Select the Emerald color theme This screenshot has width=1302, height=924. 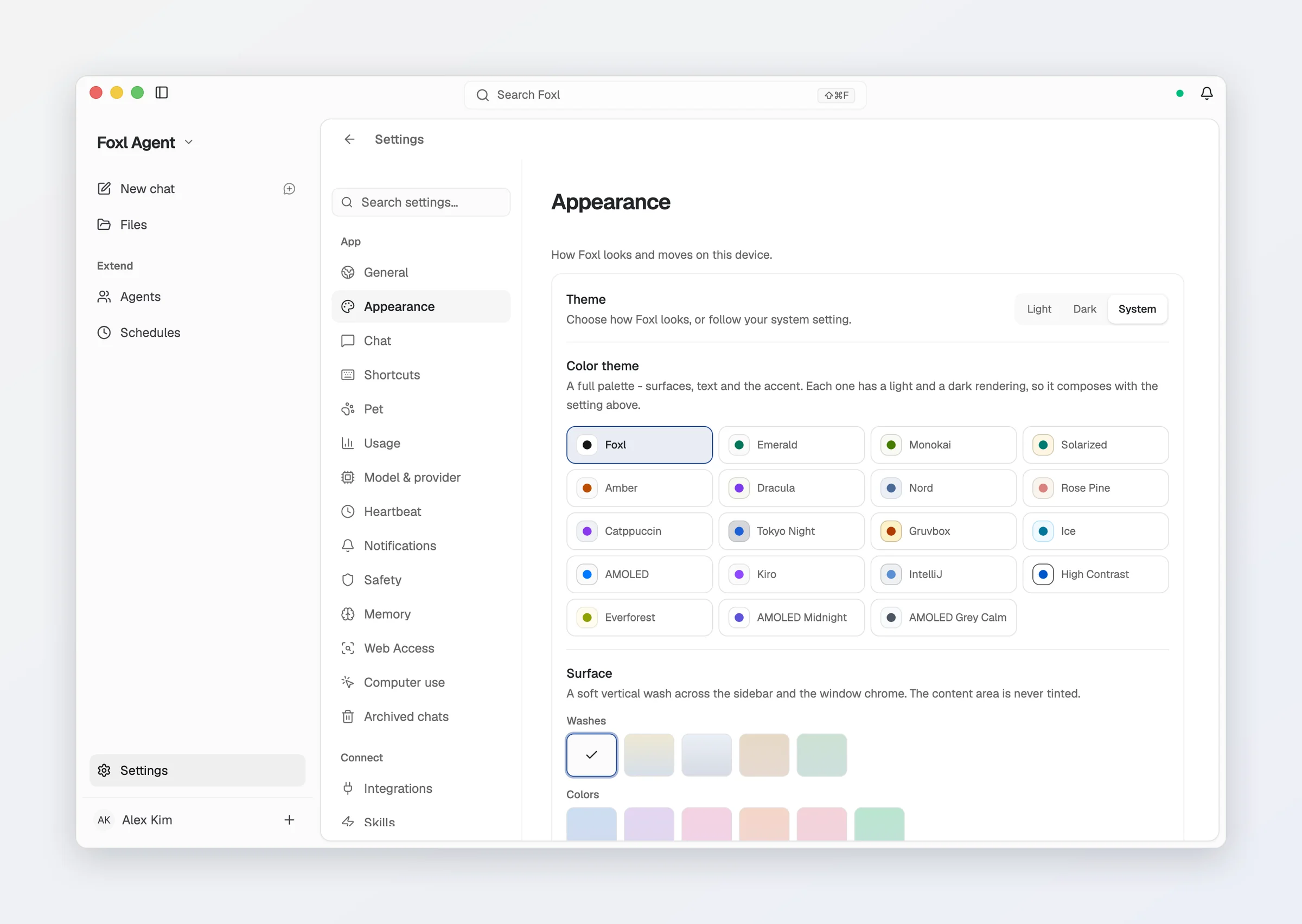[x=792, y=445]
